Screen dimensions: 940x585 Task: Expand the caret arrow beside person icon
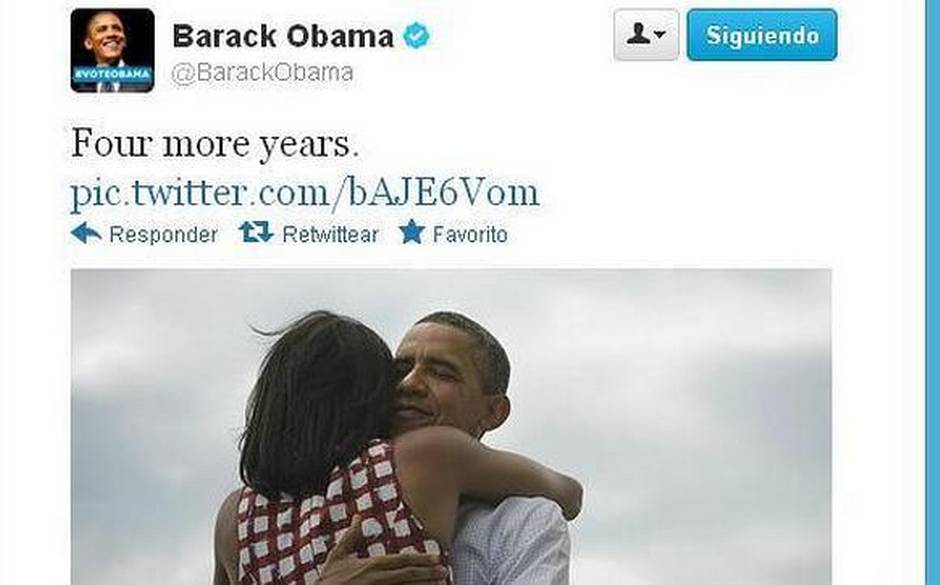(660, 35)
